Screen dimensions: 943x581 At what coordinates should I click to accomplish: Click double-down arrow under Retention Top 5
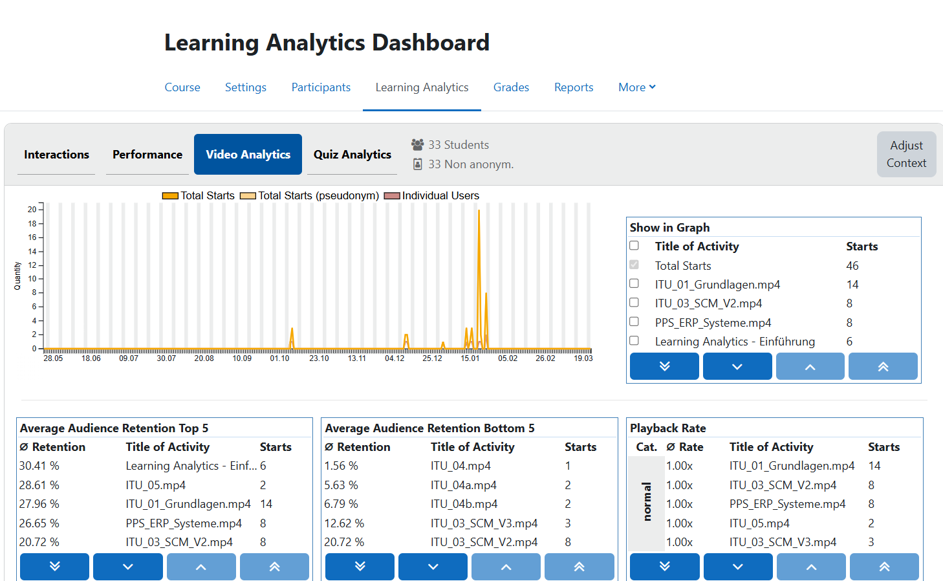point(55,567)
